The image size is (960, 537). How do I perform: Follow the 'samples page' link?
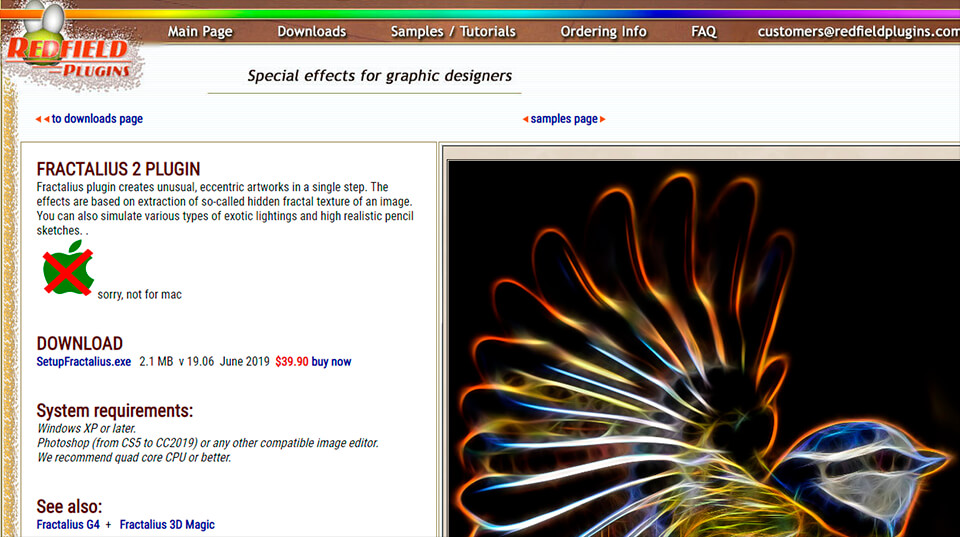[564, 119]
